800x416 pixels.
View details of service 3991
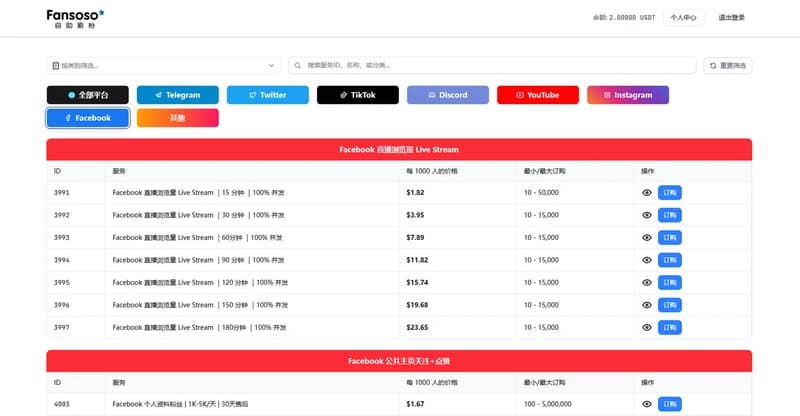[646, 193]
